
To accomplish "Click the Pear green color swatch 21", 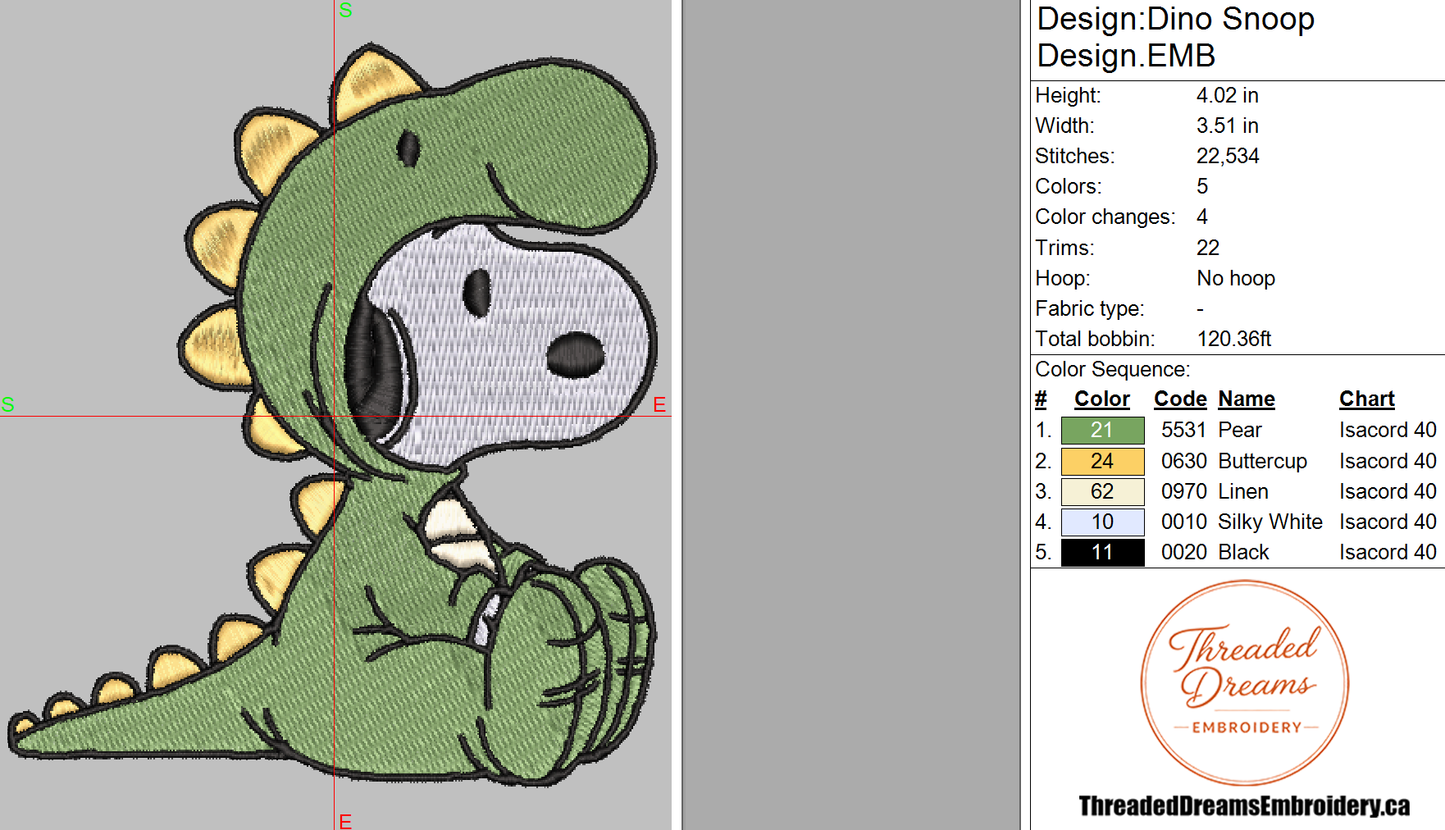I will pyautogui.click(x=1102, y=430).
